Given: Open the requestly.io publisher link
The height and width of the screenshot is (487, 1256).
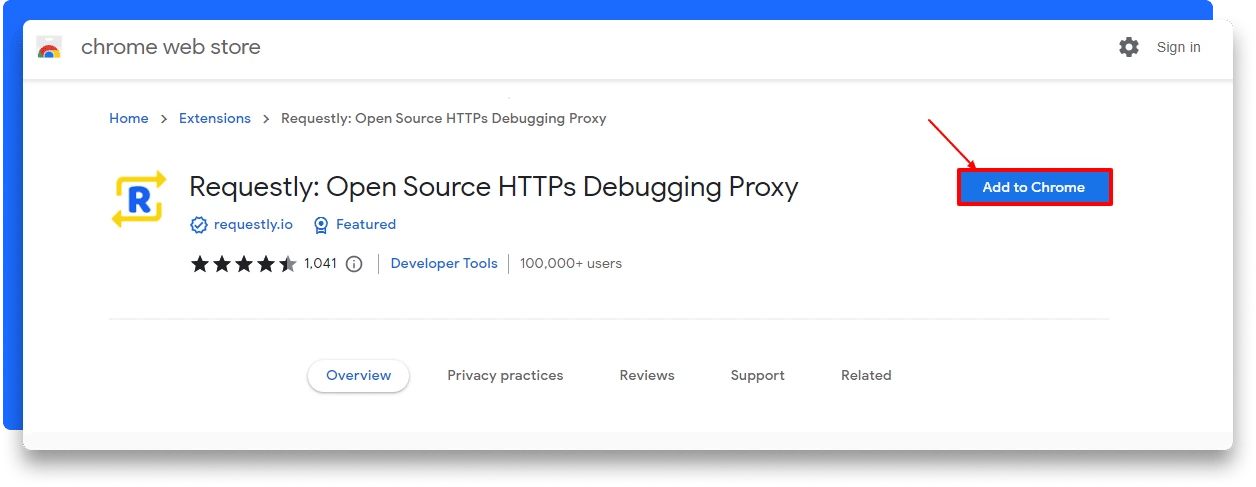Looking at the screenshot, I should (253, 225).
